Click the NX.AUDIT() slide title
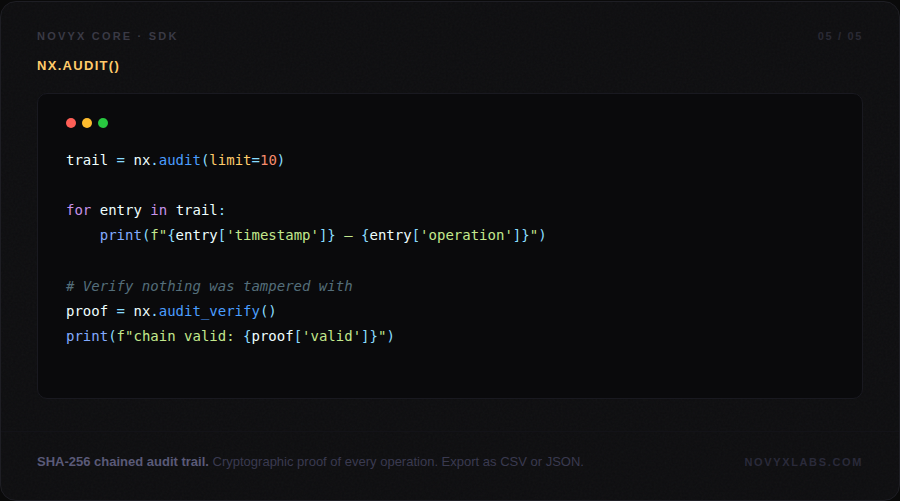Screen dimensions: 900x501 79,66
